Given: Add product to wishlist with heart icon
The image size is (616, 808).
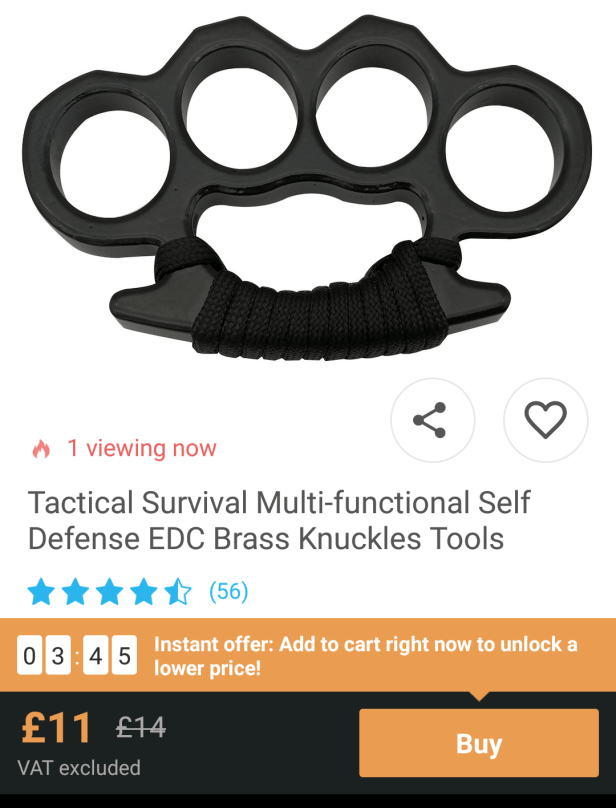Looking at the screenshot, I should (x=545, y=420).
